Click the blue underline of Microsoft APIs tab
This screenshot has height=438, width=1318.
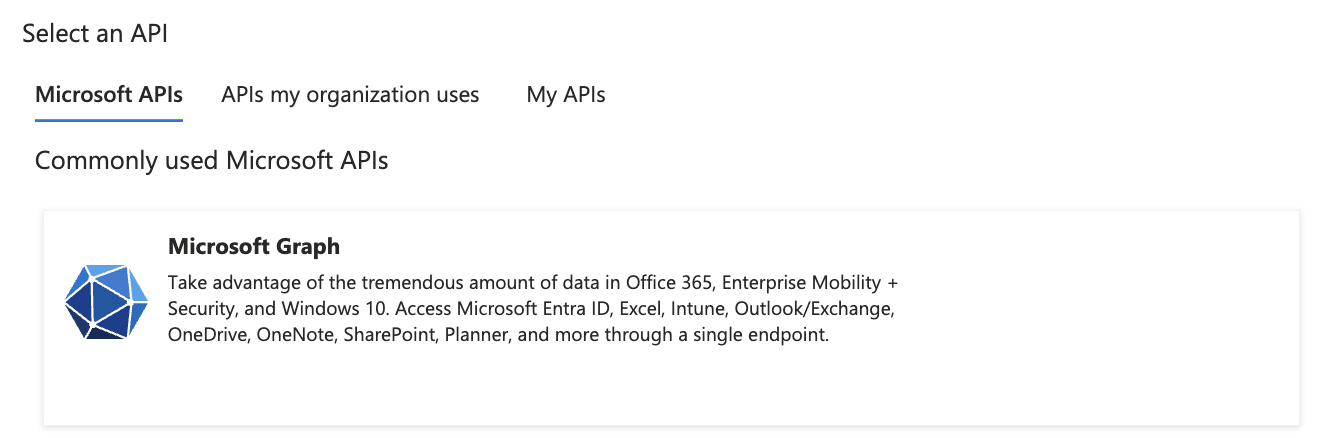coord(109,120)
